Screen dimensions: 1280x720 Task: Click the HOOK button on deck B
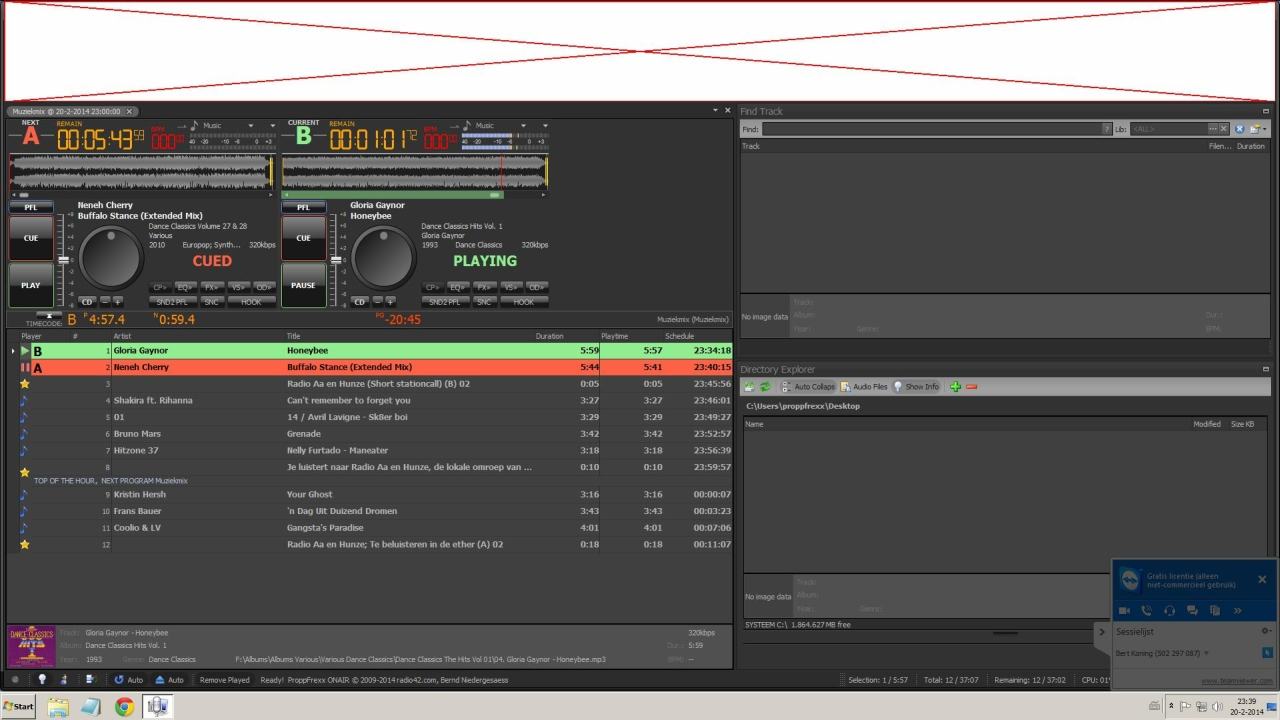pyautogui.click(x=524, y=302)
